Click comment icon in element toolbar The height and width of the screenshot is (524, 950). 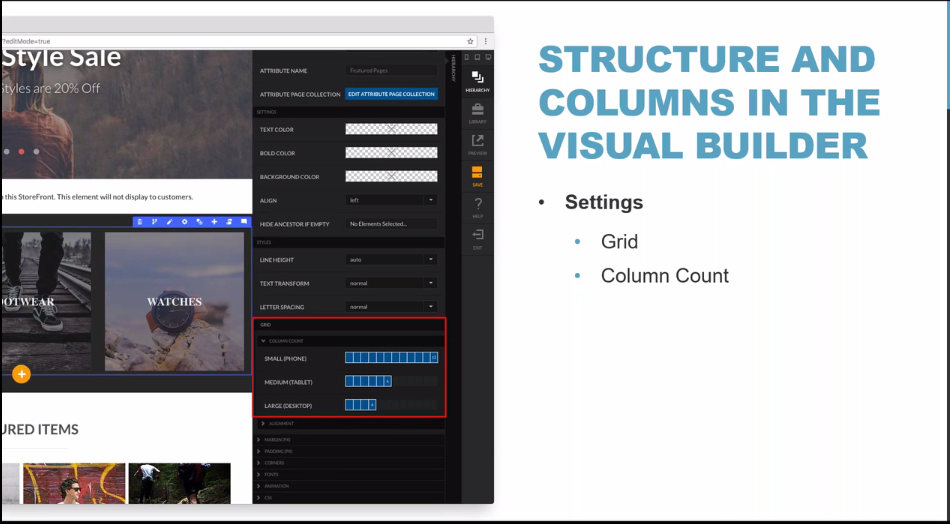click(x=244, y=222)
